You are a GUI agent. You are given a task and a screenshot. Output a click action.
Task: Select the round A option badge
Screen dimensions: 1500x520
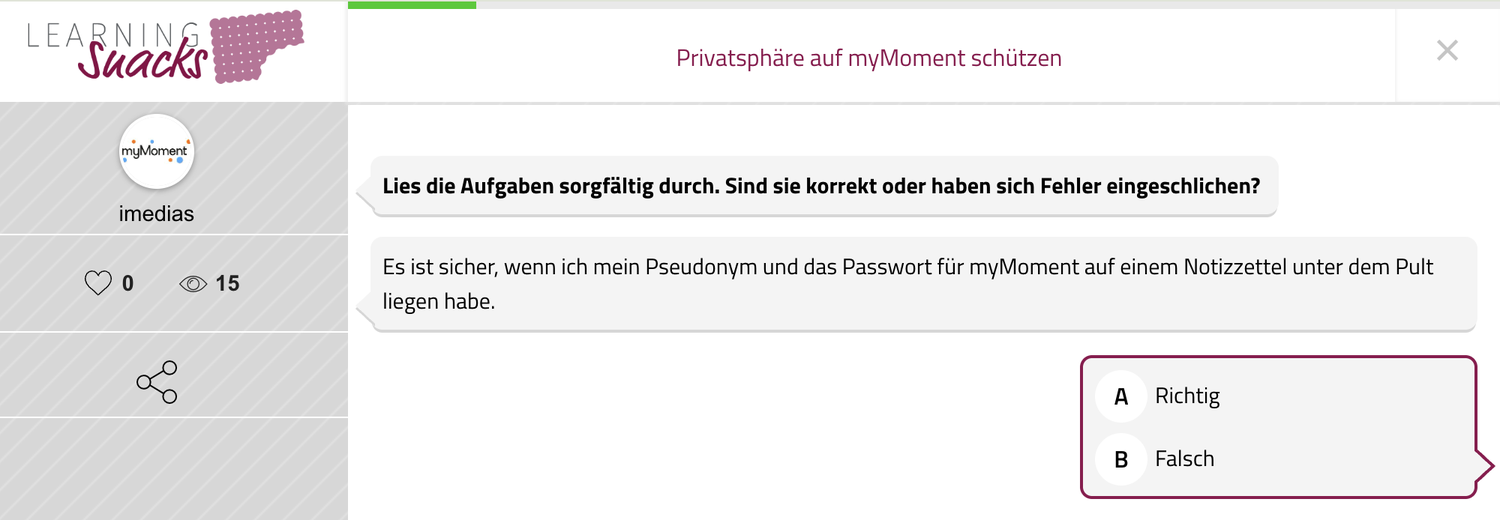(1121, 396)
